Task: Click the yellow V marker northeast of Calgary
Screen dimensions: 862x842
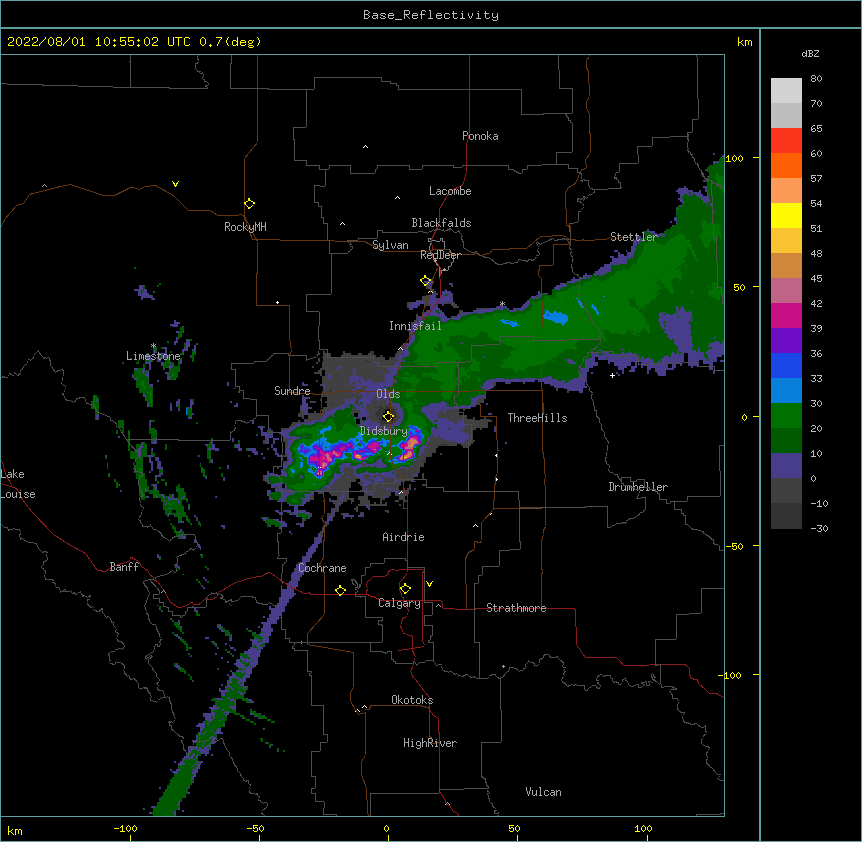Action: click(429, 584)
